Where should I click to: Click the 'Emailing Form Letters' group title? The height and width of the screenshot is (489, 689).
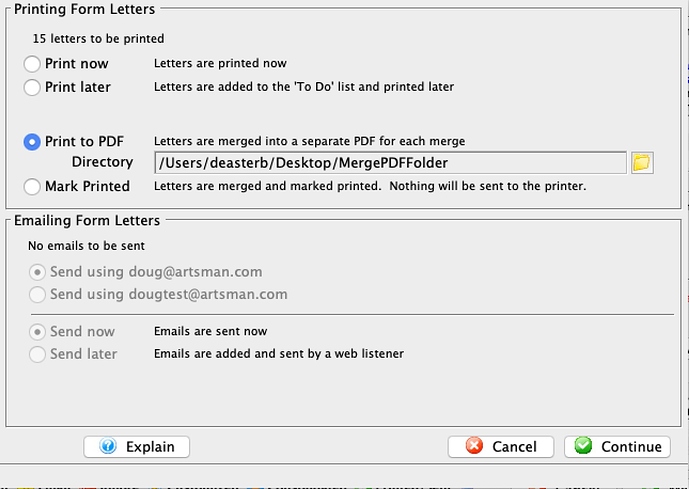pos(87,220)
